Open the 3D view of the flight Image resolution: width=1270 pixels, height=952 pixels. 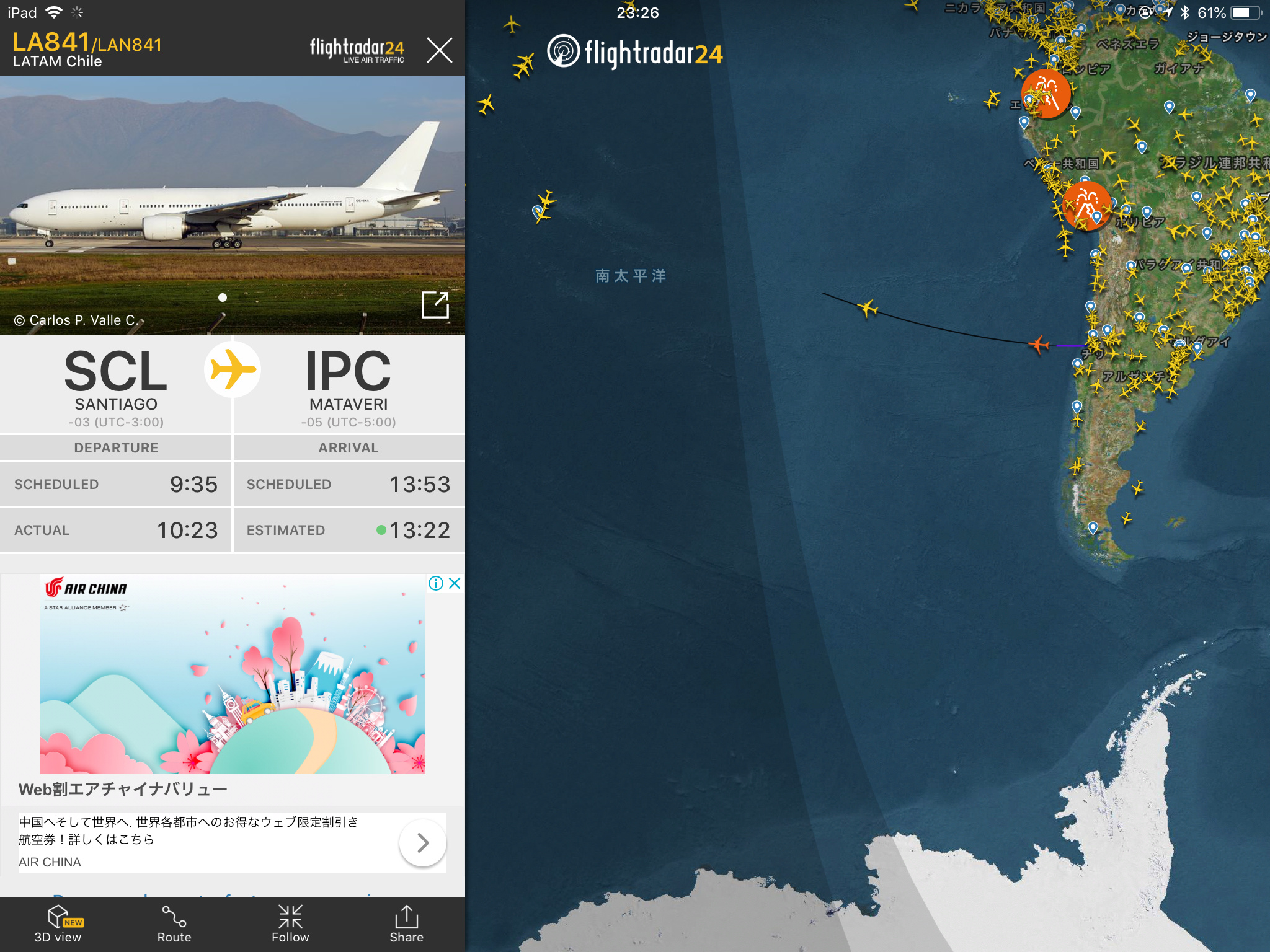pos(58,923)
